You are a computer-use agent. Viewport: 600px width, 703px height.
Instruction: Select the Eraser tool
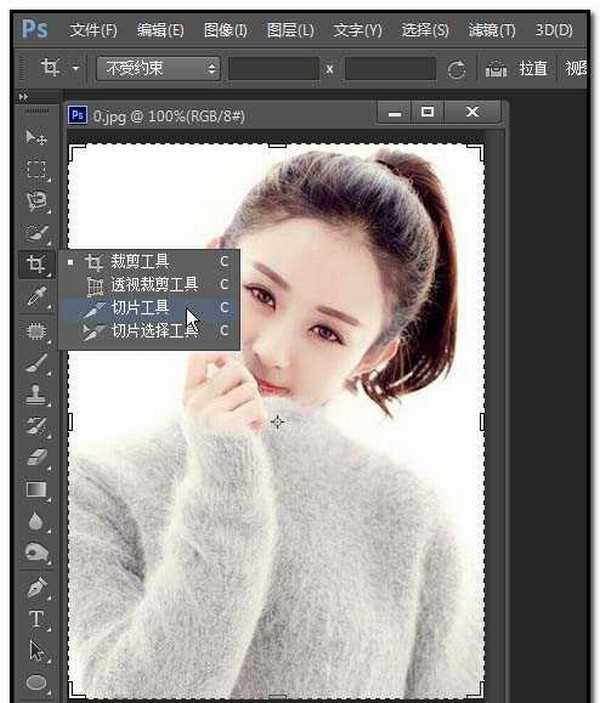click(x=36, y=457)
